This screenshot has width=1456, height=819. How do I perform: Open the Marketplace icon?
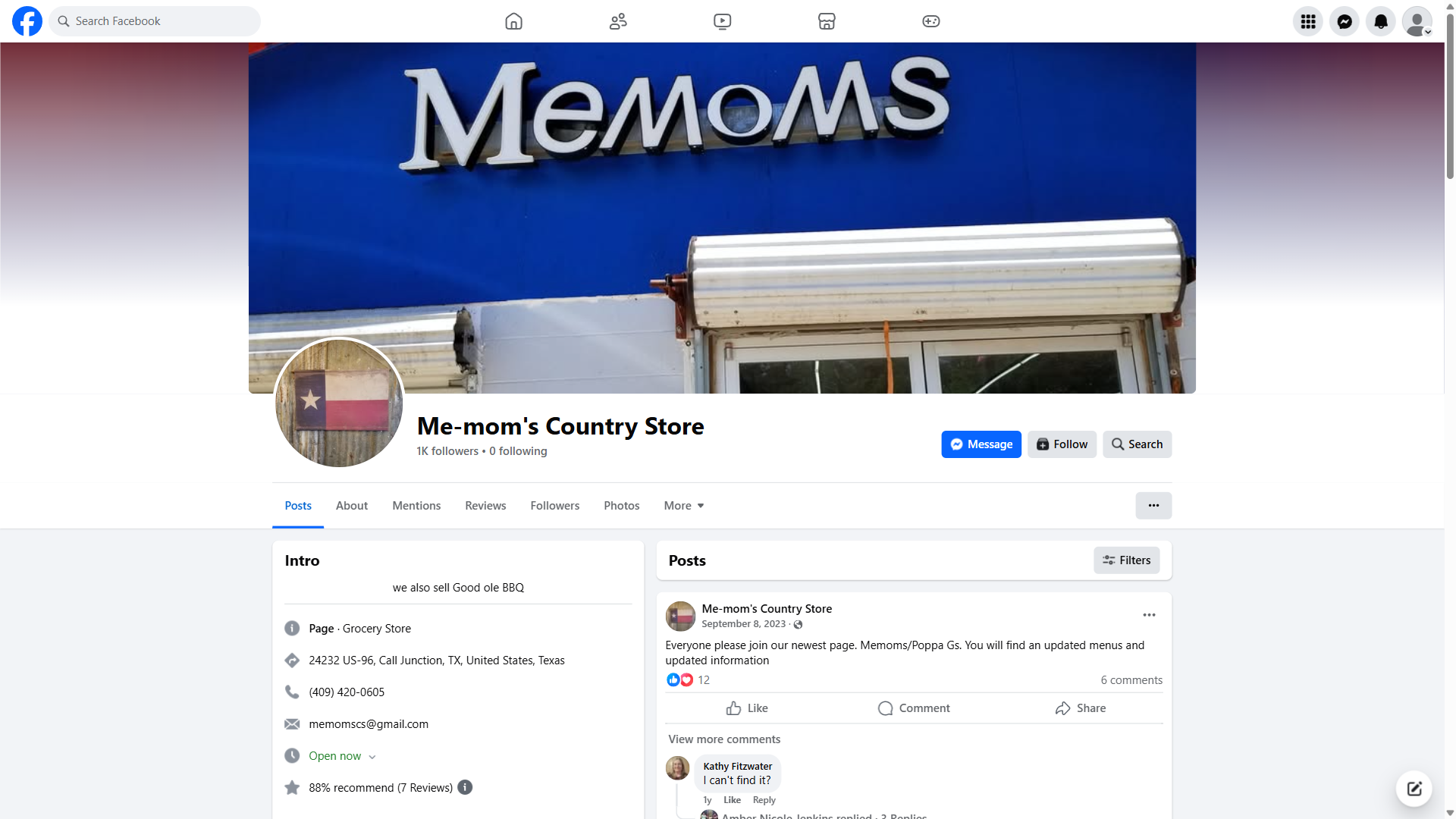(827, 21)
